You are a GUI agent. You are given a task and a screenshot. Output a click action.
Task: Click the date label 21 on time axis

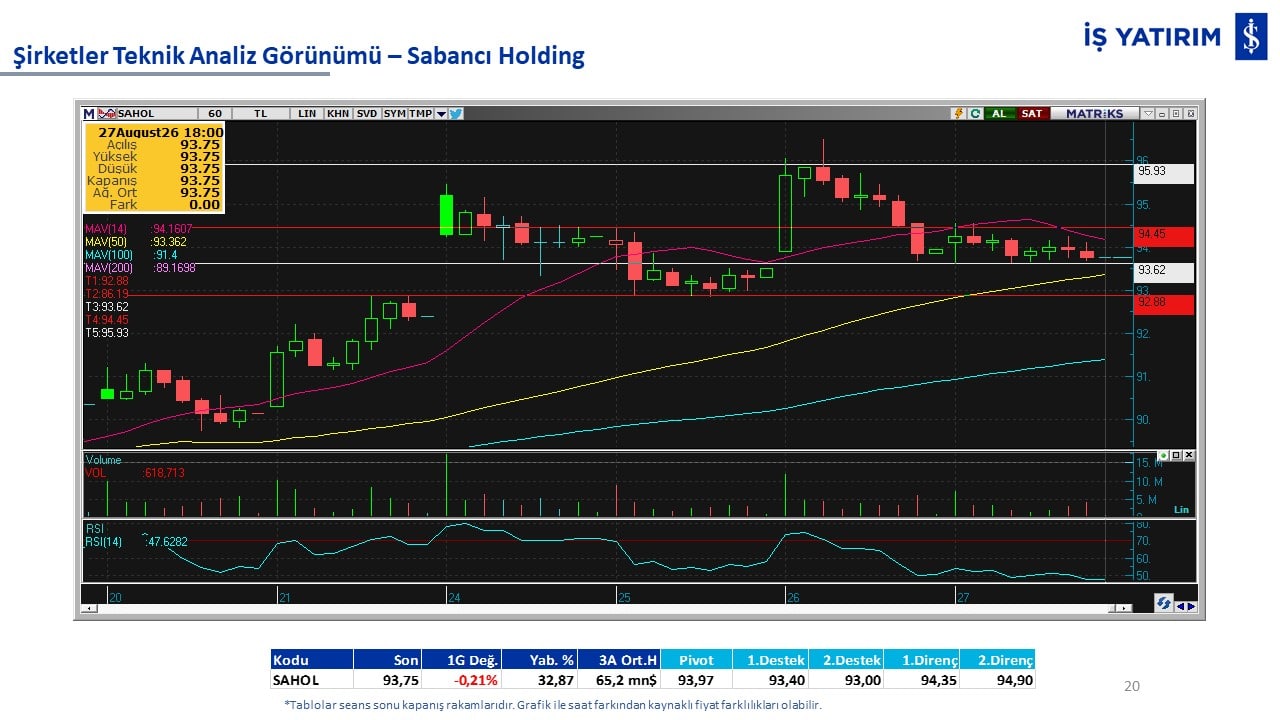pos(285,597)
